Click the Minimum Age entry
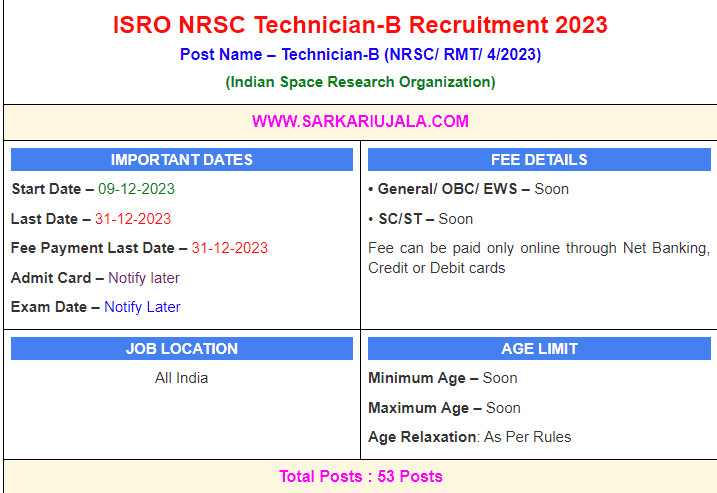 pyautogui.click(x=442, y=378)
